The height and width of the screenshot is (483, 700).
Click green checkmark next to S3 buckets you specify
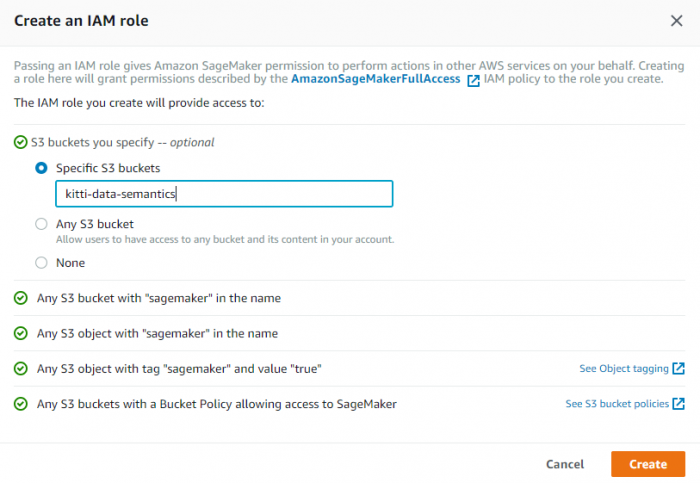(21, 142)
